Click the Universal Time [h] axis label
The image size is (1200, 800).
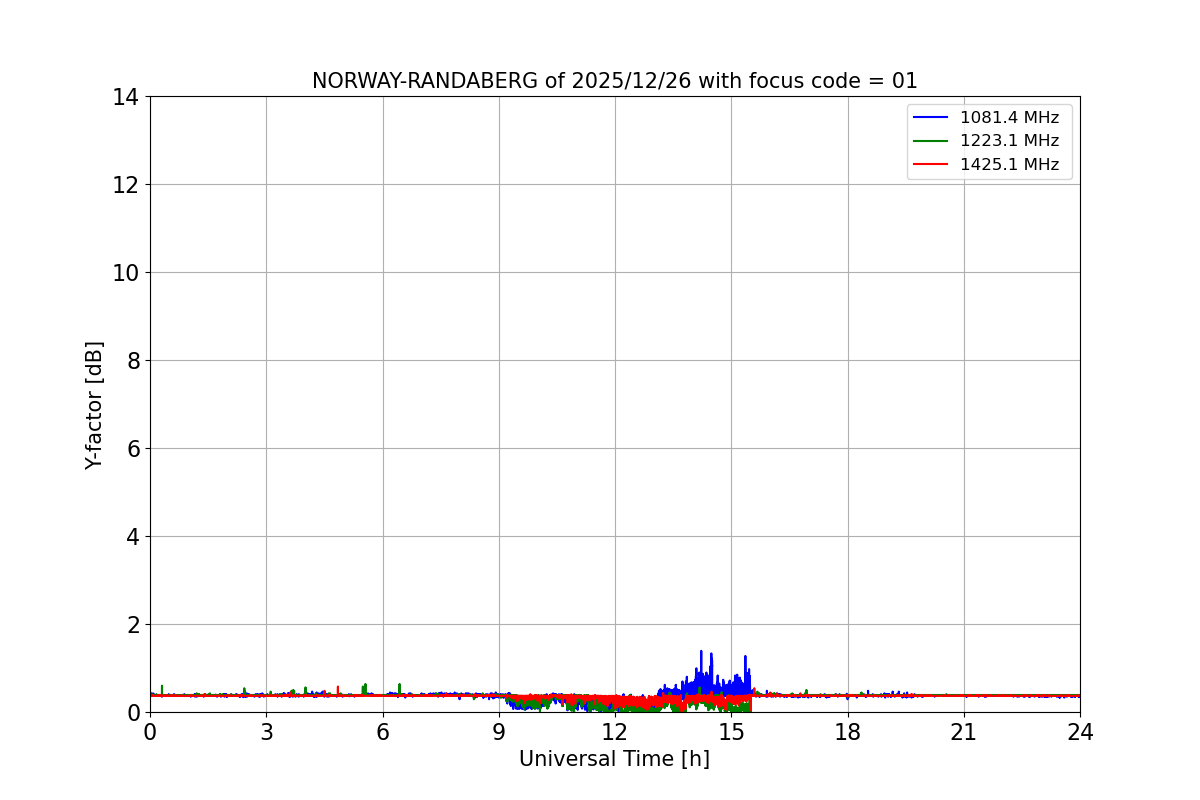coord(614,759)
